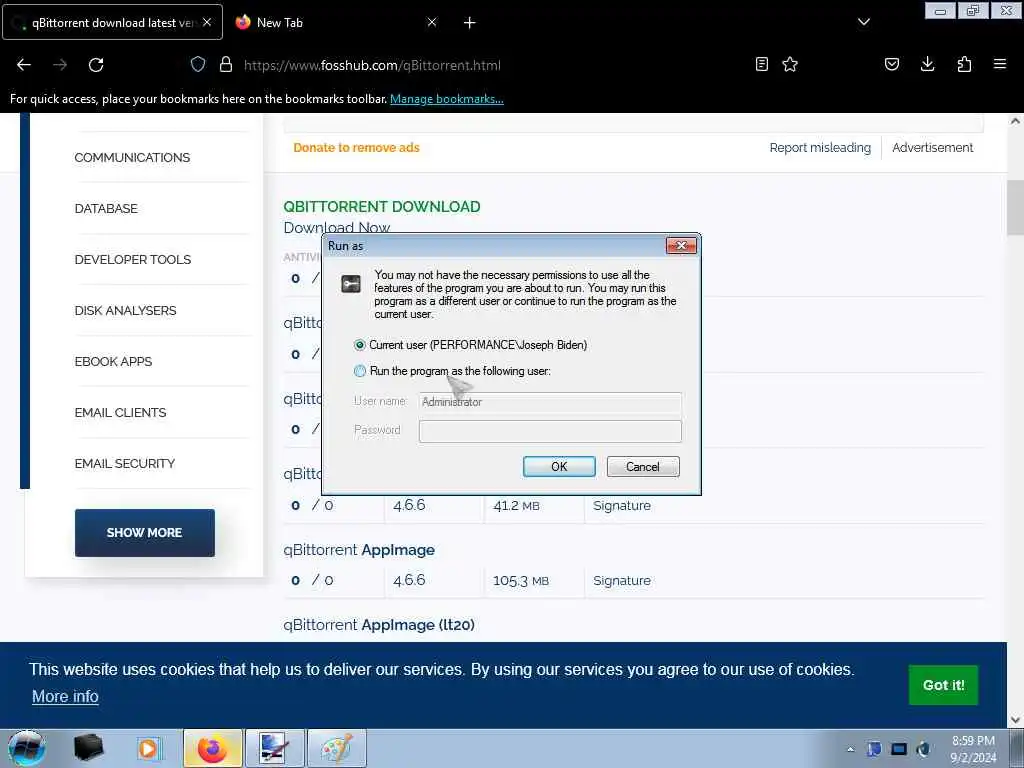Click the Report misleading link
This screenshot has height=768, width=1024.
tap(820, 148)
